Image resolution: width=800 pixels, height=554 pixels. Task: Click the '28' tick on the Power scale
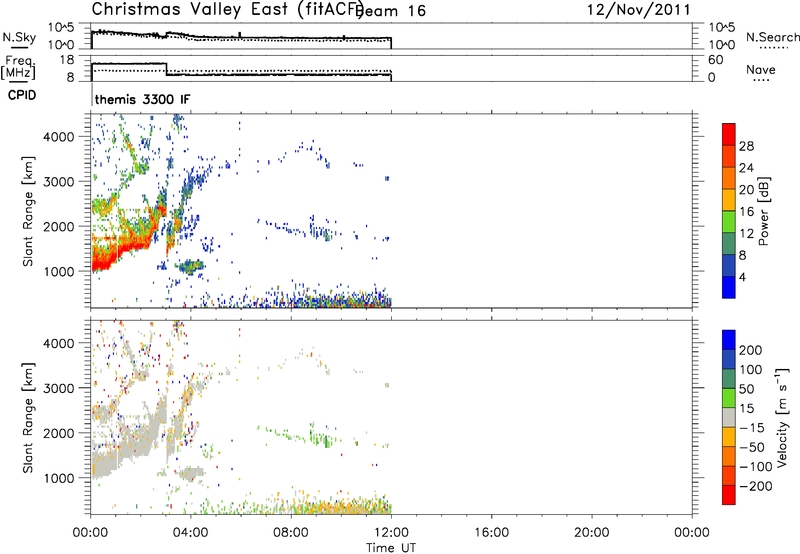tap(746, 146)
